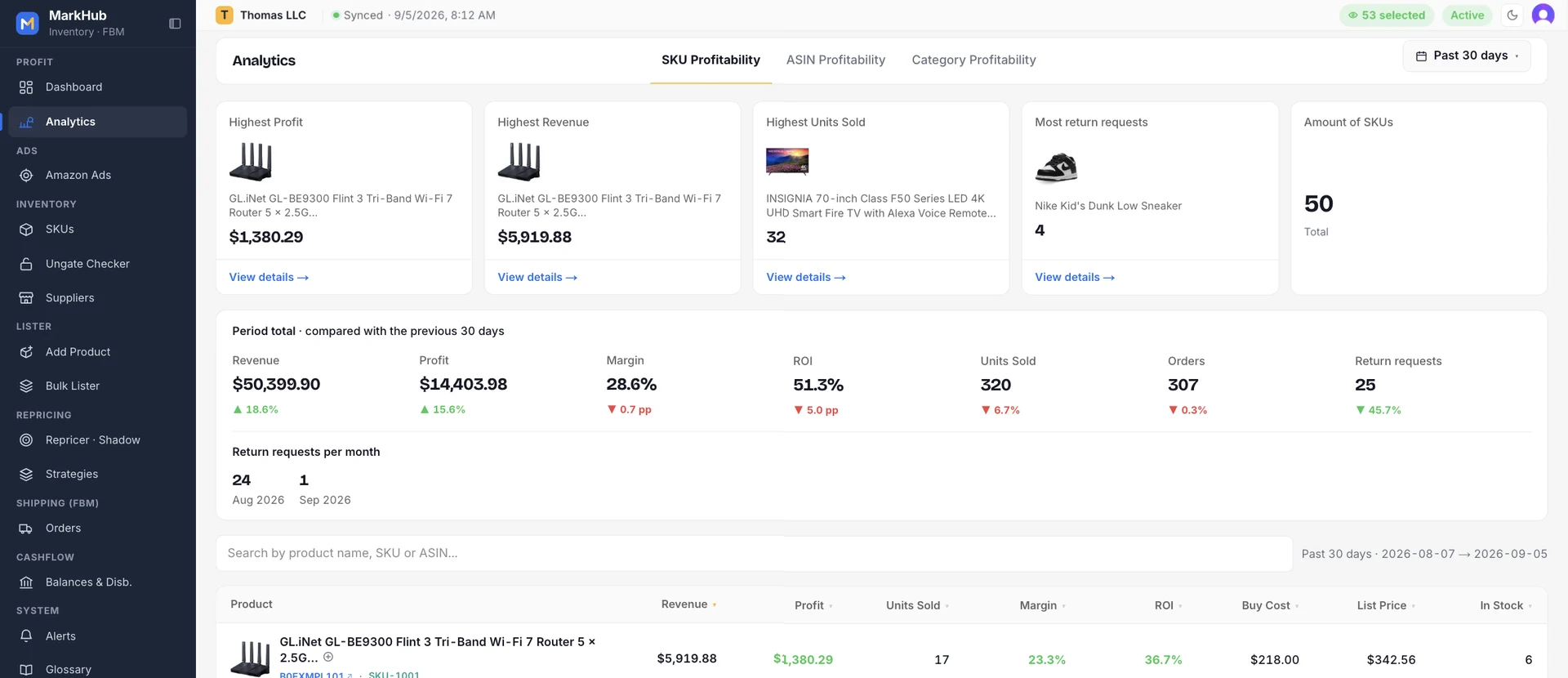
Task: Switch to the ASIN Profitability tab
Action: pos(835,60)
